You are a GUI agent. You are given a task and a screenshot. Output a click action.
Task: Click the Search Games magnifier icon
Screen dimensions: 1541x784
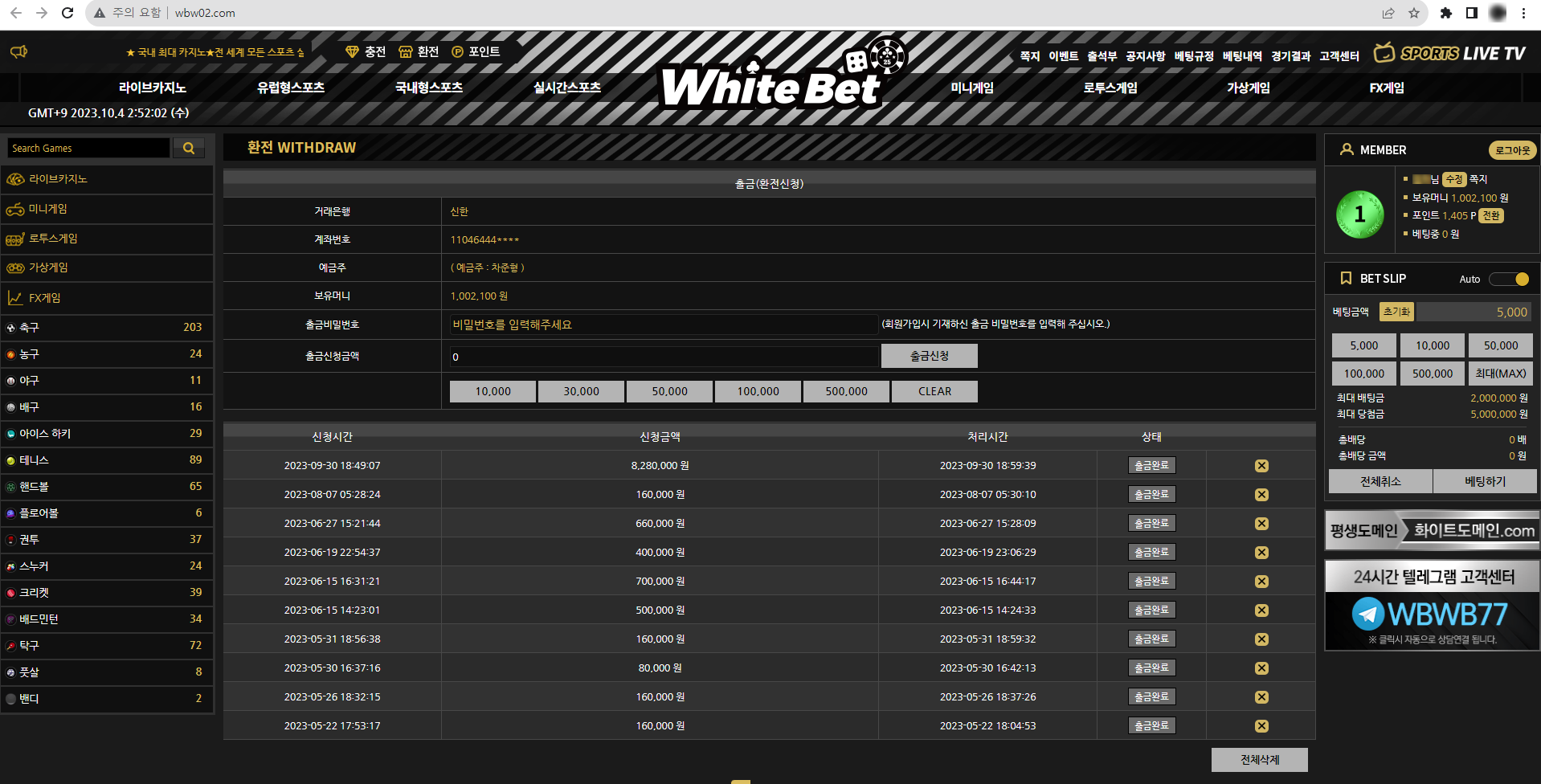[189, 148]
